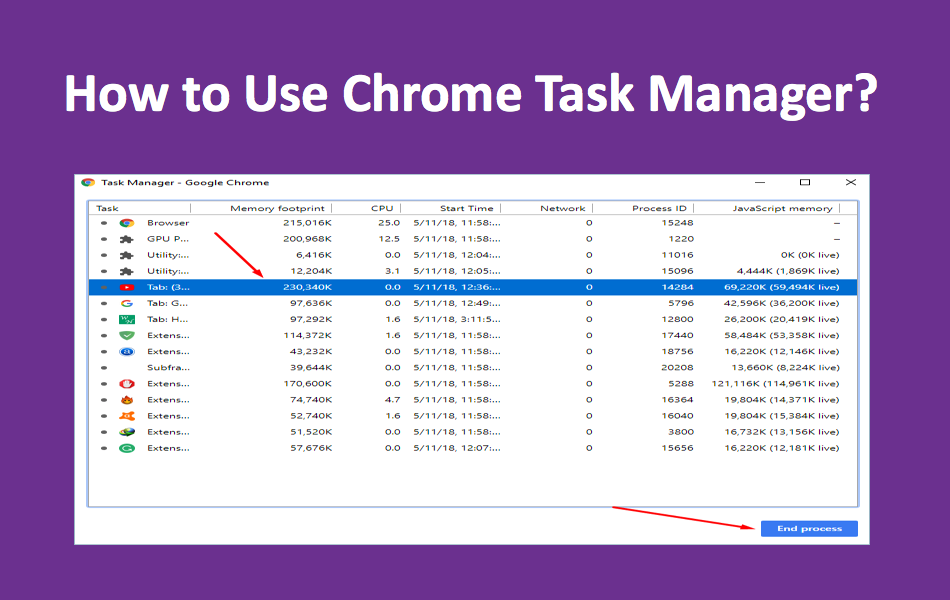Click the 26,200K (20,419K live) value
The image size is (950, 600).
click(782, 319)
